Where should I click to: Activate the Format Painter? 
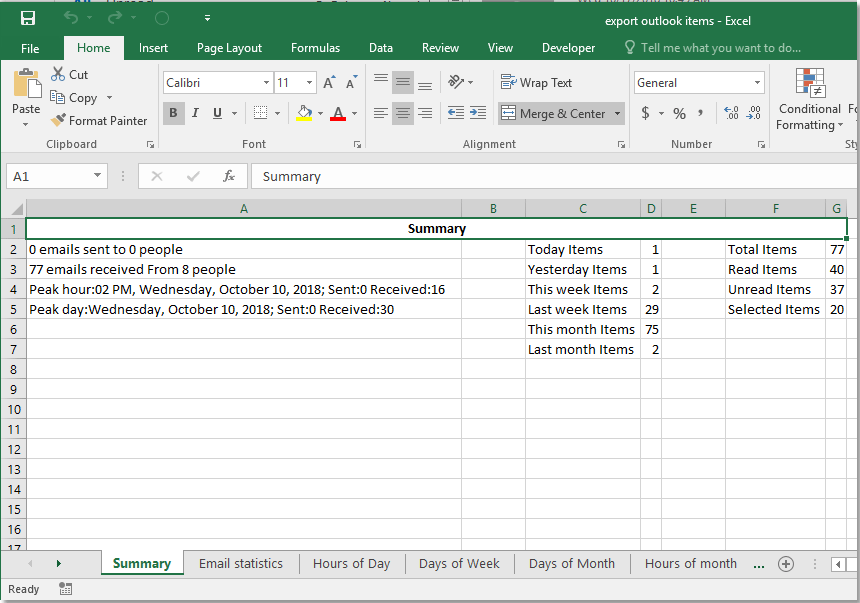pos(99,120)
